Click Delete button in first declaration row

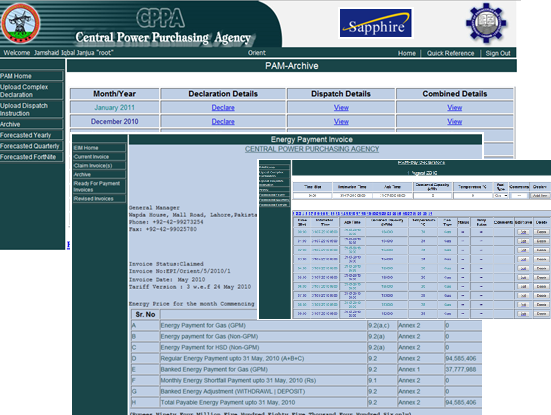542,232
